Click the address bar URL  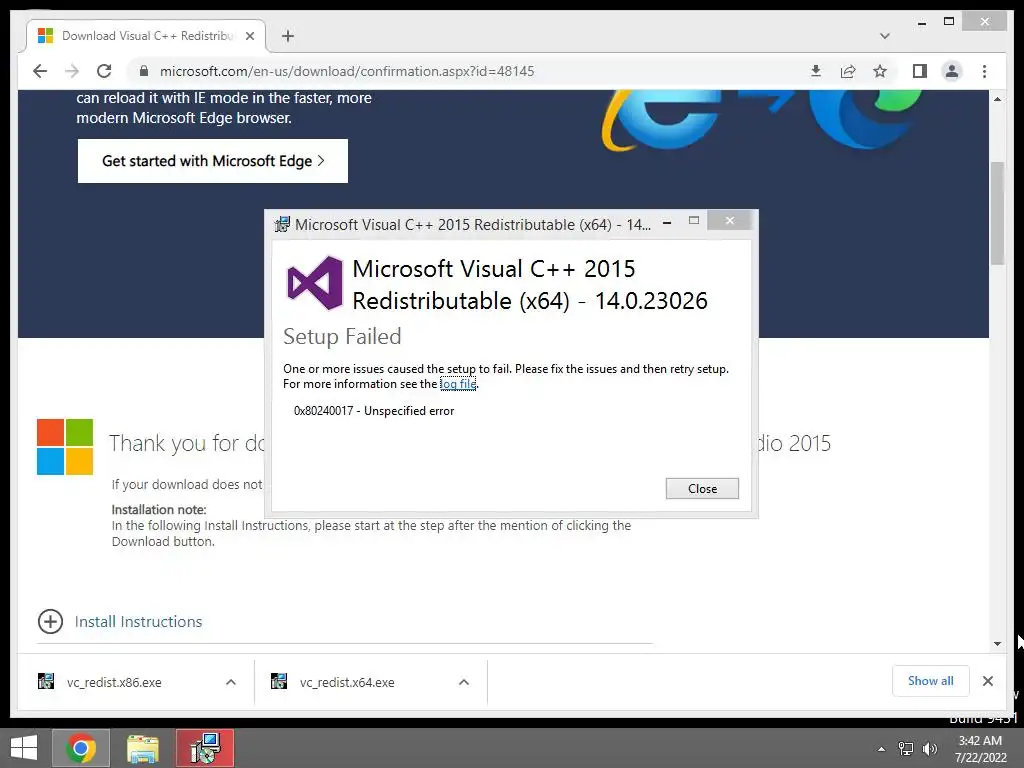[x=347, y=71]
